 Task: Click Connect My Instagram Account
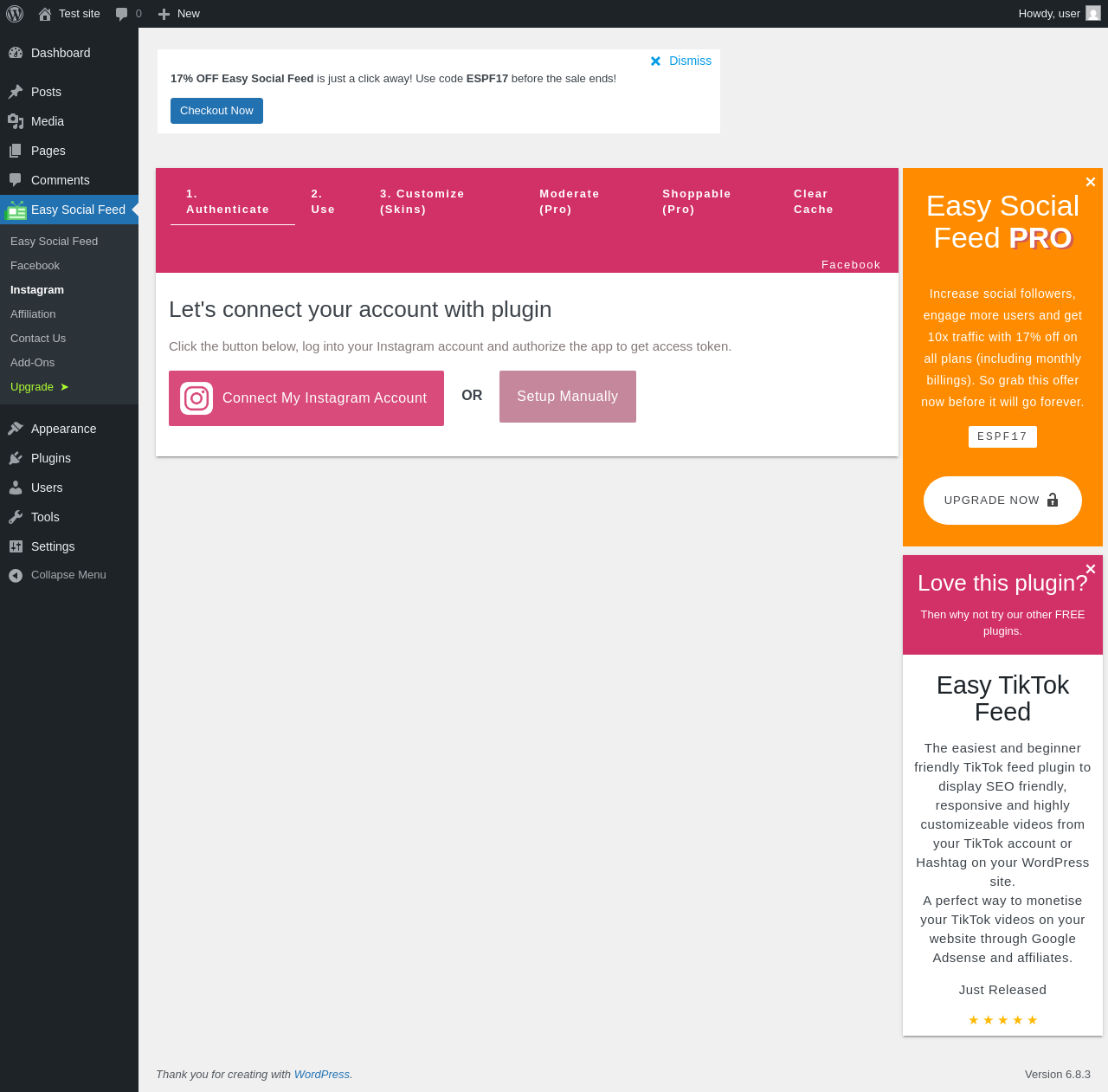(306, 398)
